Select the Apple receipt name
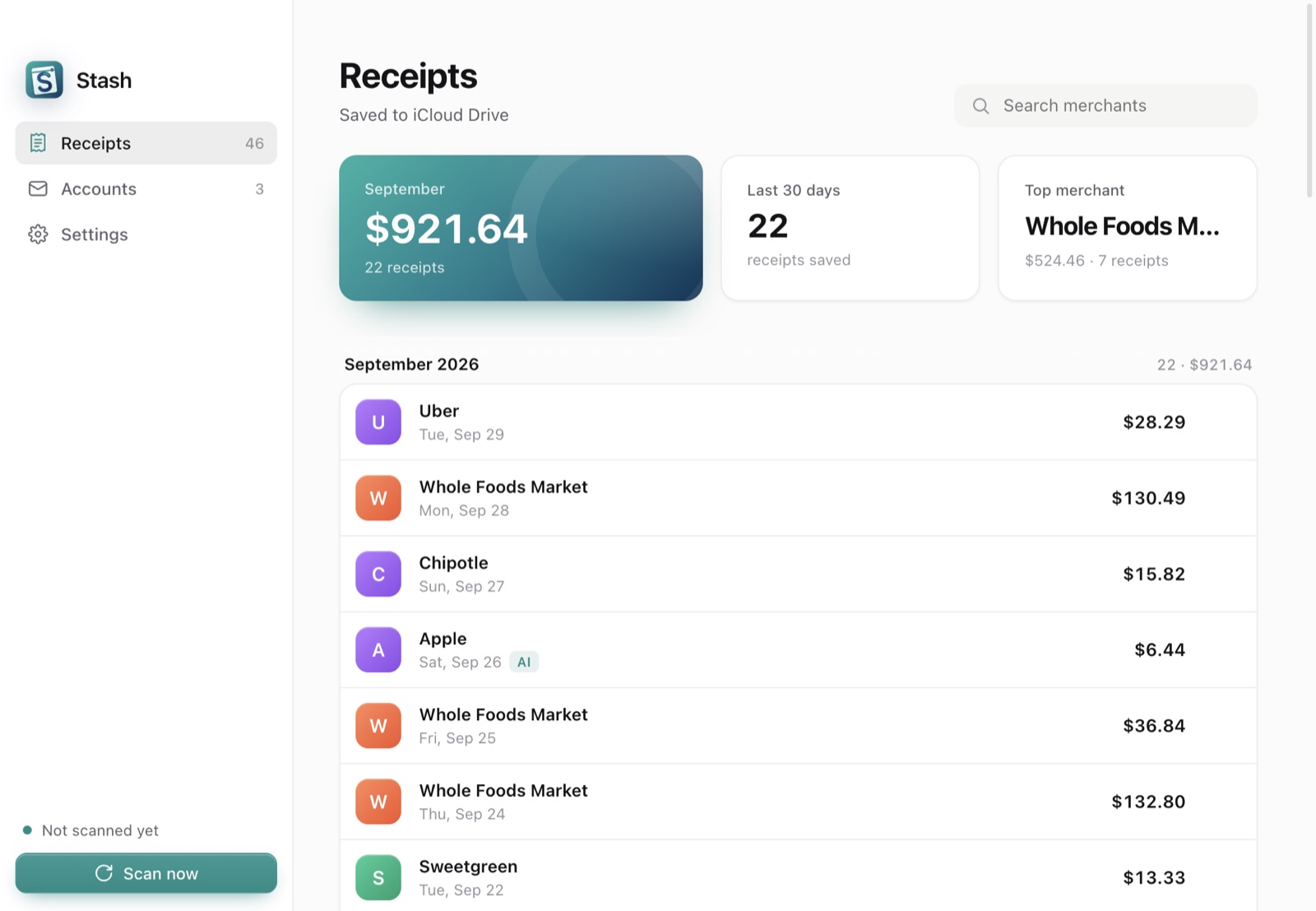The height and width of the screenshot is (911, 1316). tap(443, 639)
